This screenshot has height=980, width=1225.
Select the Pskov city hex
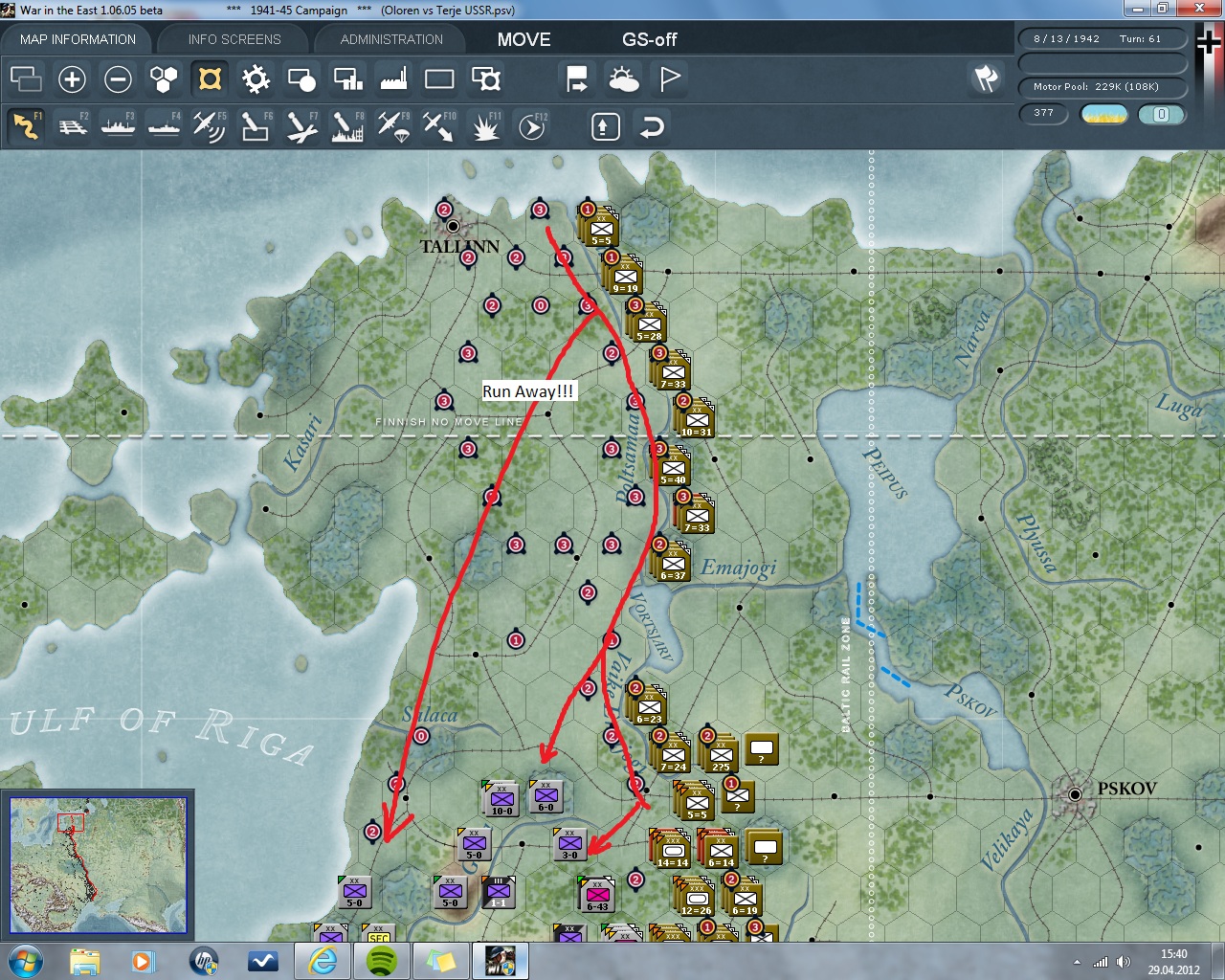tap(1075, 794)
